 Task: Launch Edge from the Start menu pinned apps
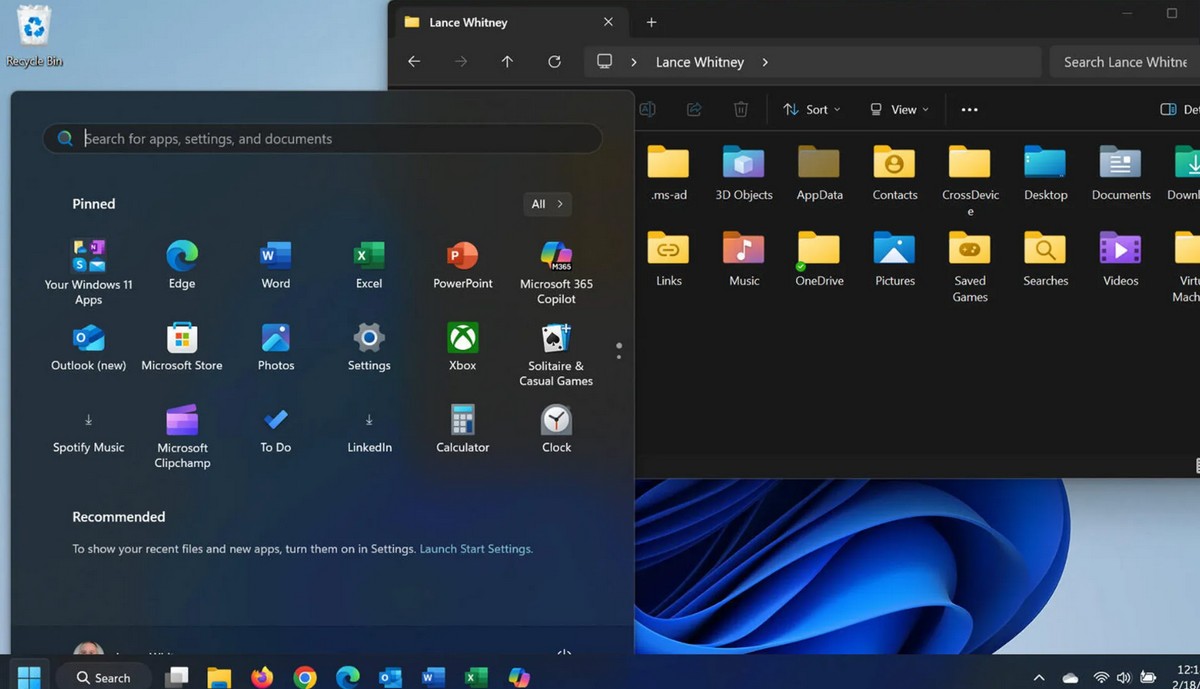click(x=182, y=265)
